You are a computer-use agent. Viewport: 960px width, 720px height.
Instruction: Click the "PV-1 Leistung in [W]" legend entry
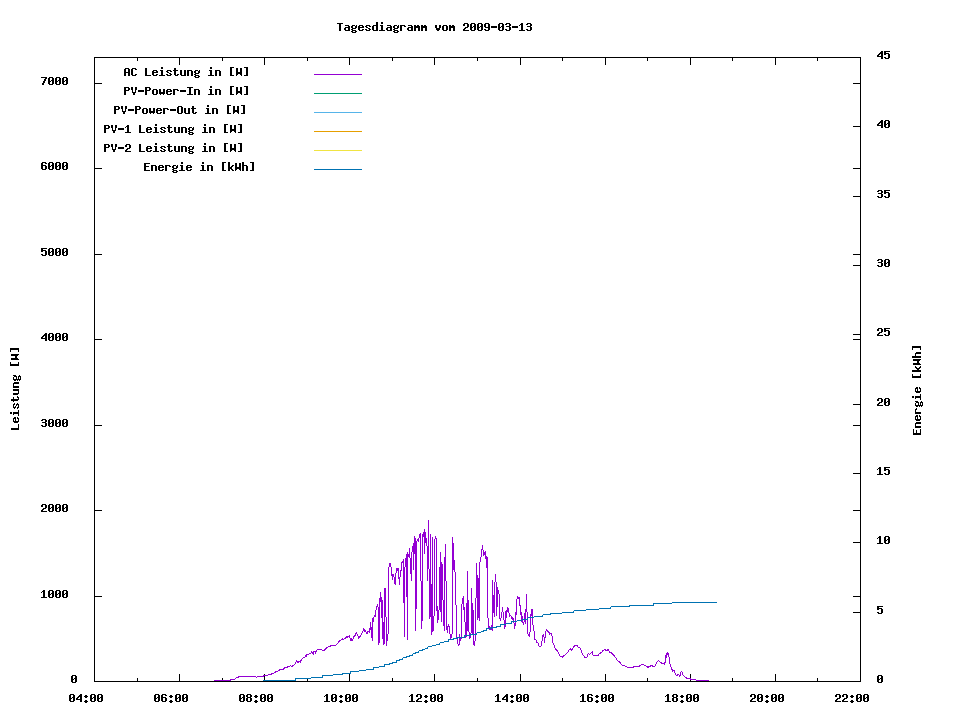173,129
